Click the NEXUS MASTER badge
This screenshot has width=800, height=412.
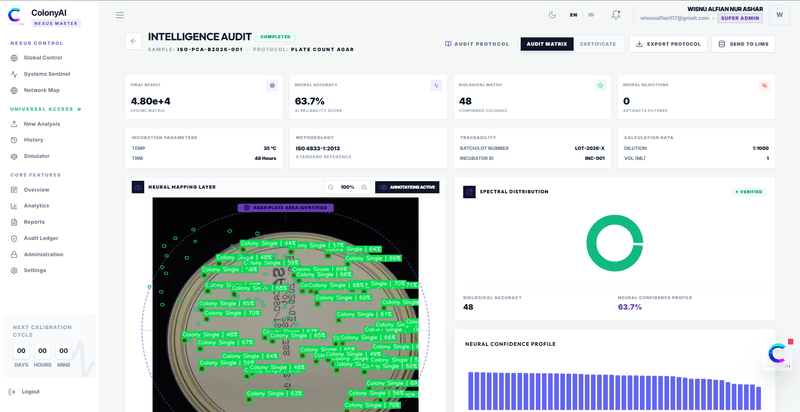coord(56,23)
